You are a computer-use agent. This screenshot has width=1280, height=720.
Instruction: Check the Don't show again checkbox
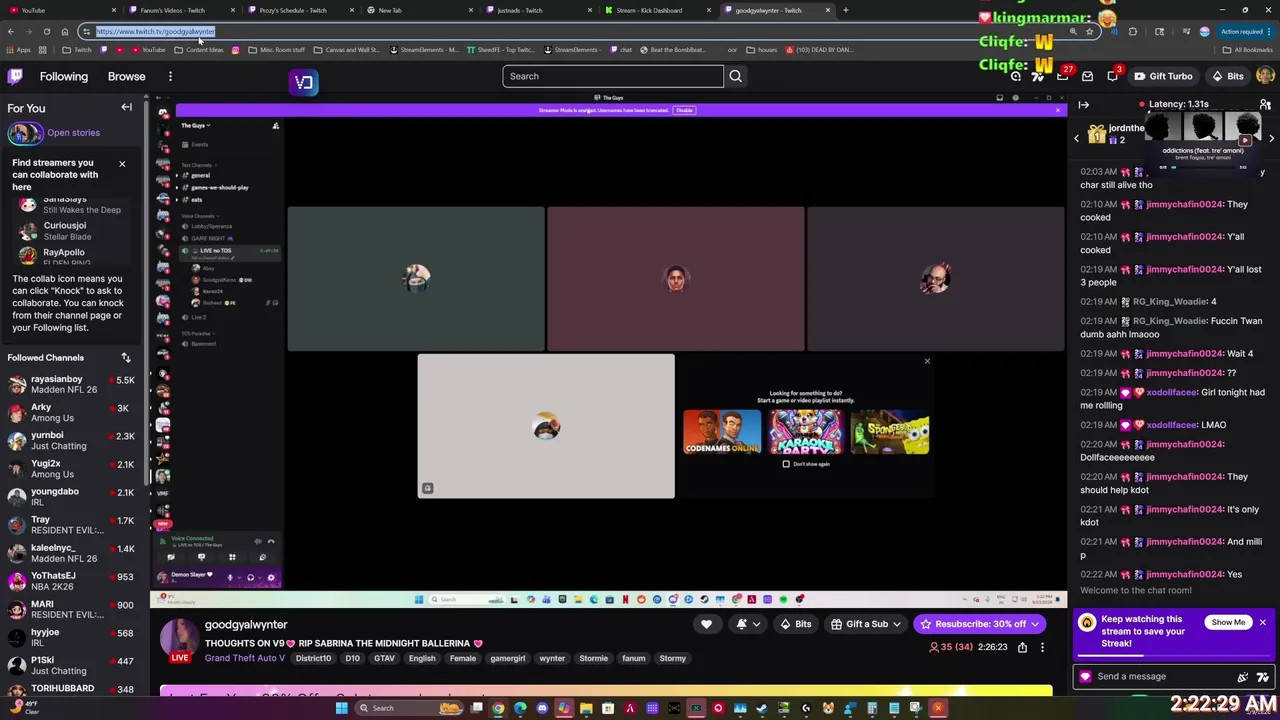pos(786,464)
